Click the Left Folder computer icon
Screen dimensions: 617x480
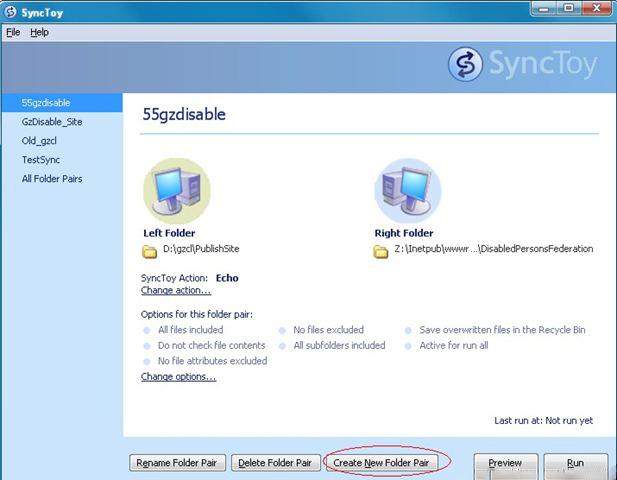coord(177,191)
